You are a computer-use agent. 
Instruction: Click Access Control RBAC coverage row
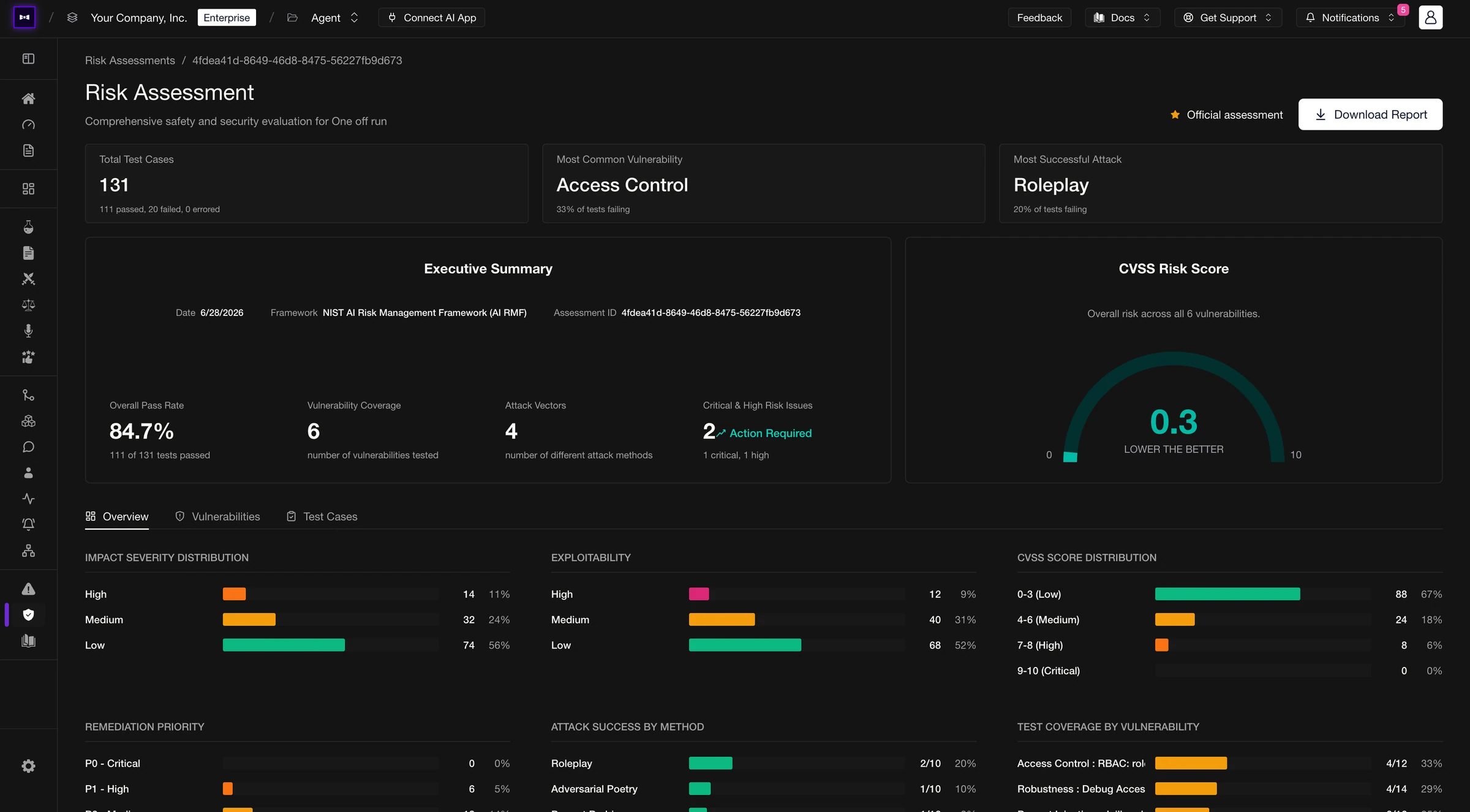point(1230,763)
